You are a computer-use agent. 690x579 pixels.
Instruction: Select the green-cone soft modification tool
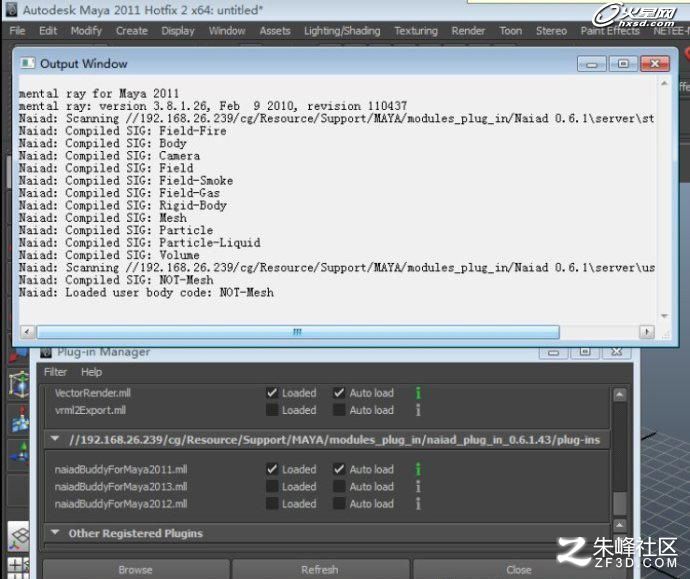click(20, 453)
